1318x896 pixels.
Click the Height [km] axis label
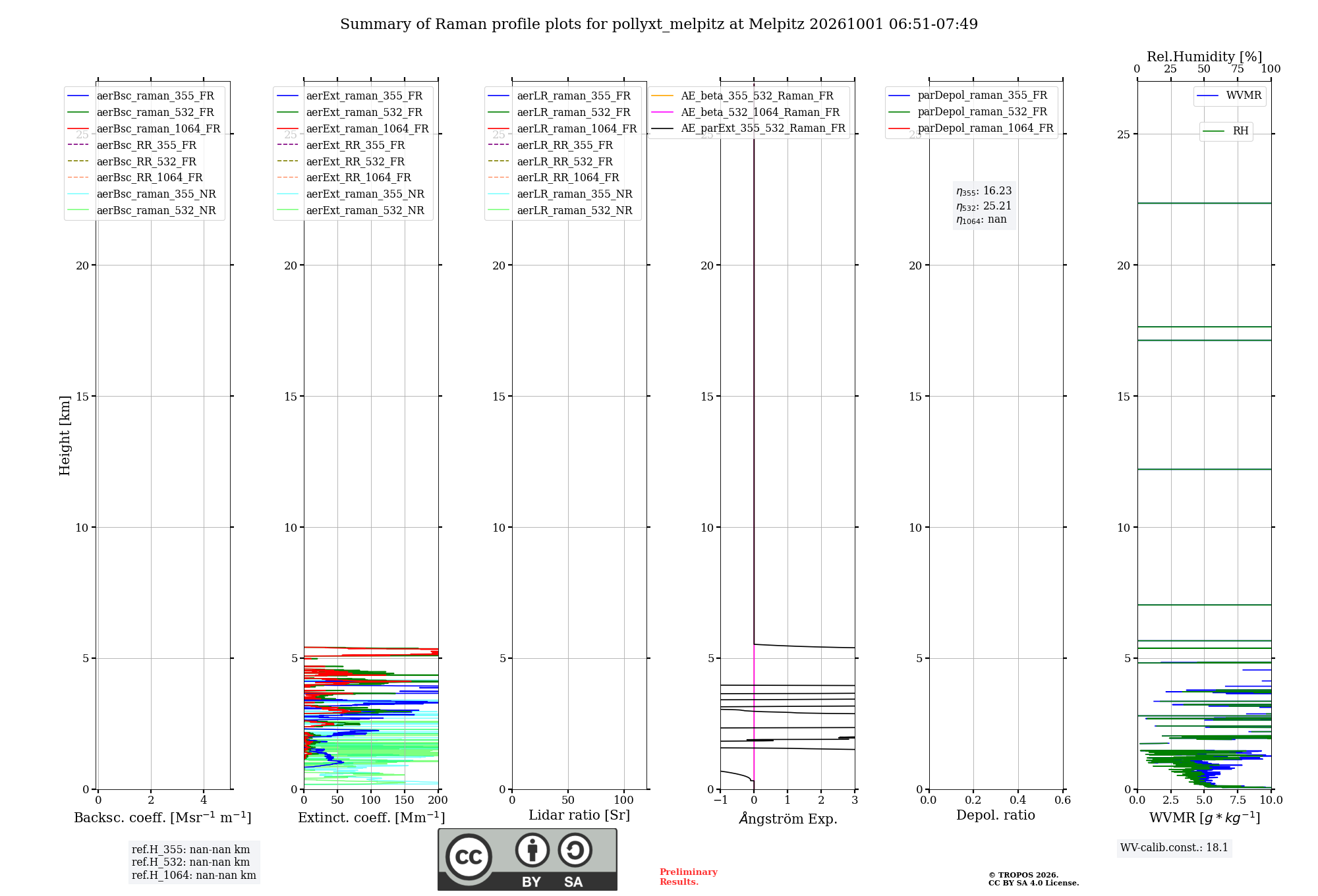click(x=65, y=435)
